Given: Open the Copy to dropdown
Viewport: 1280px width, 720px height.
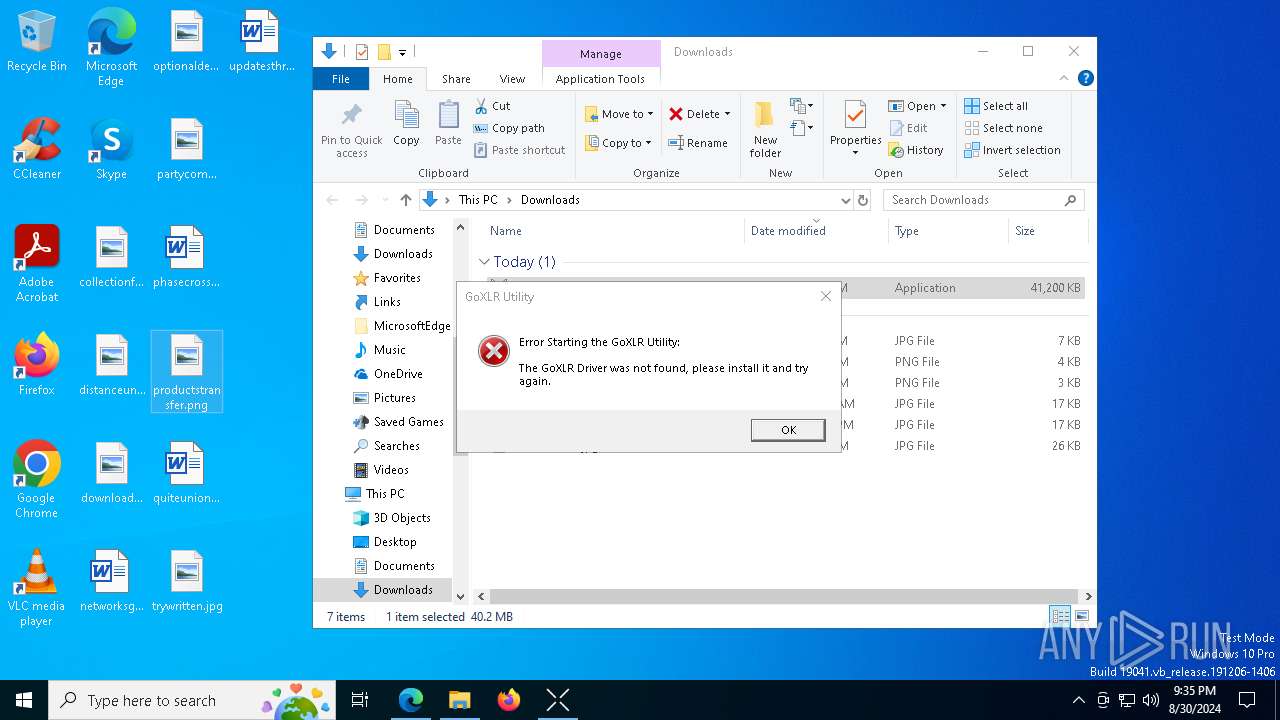Looking at the screenshot, I should pyautogui.click(x=618, y=143).
